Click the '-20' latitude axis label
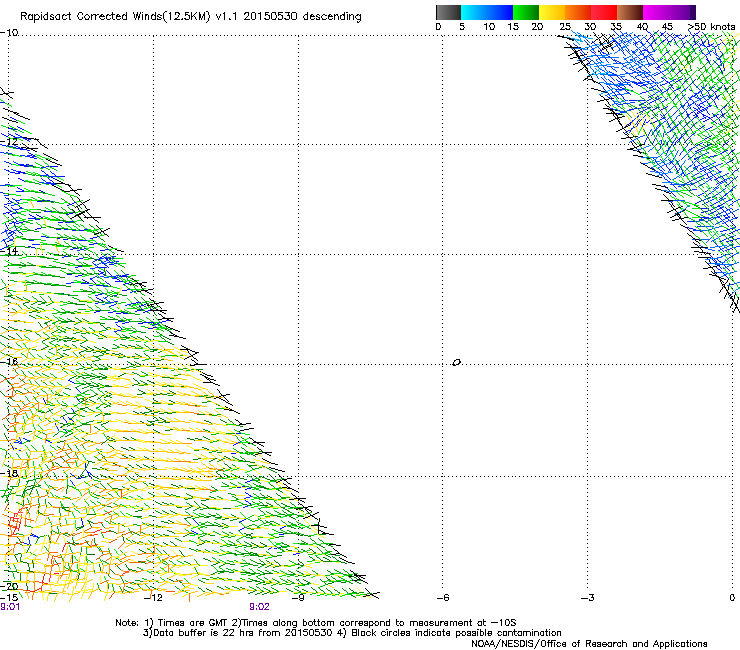Viewport: 740px width, 650px height. (x=9, y=586)
